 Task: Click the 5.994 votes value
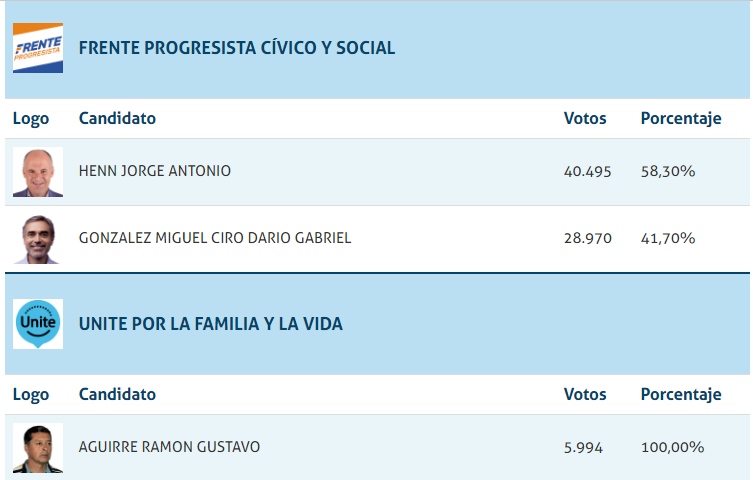[584, 448]
